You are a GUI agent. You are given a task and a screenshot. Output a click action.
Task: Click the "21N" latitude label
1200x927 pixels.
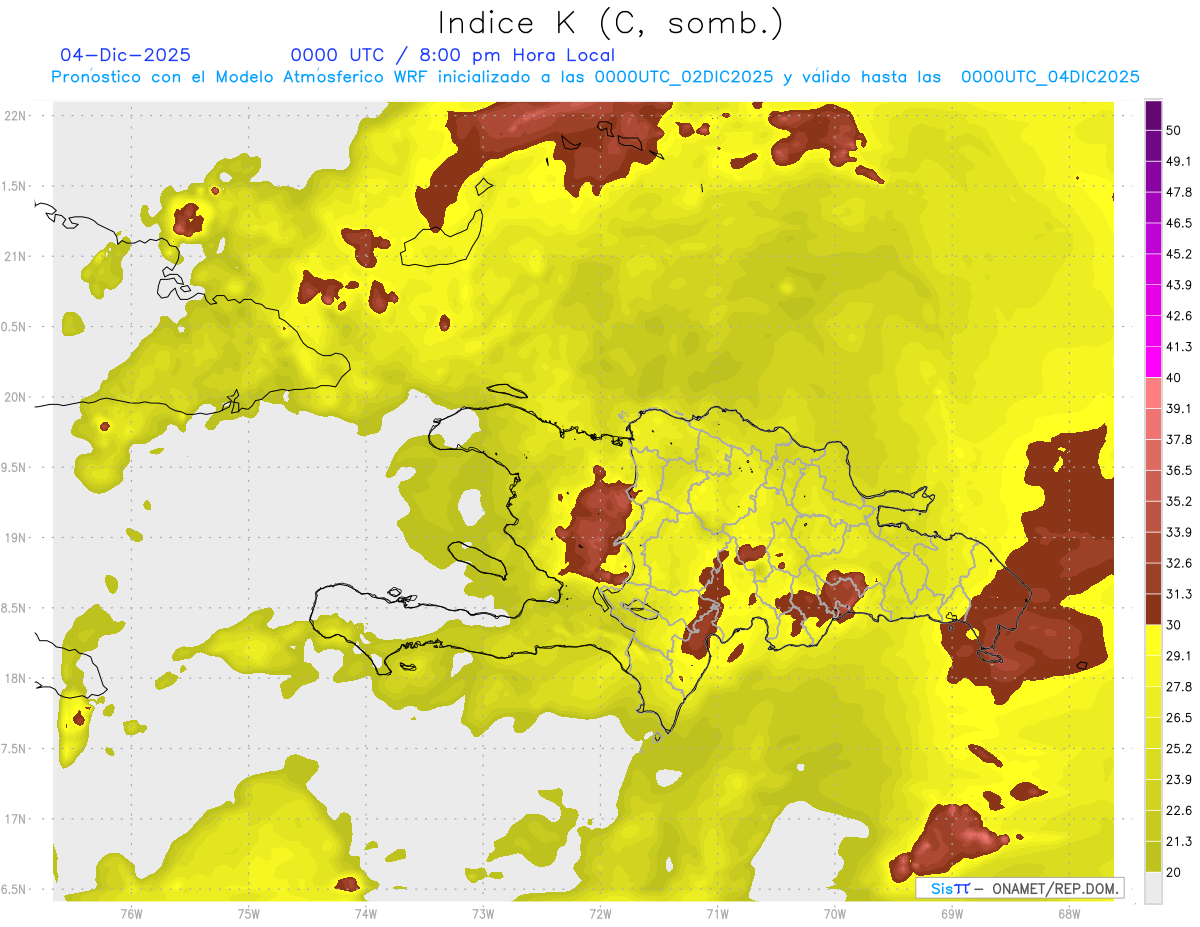coord(15,256)
